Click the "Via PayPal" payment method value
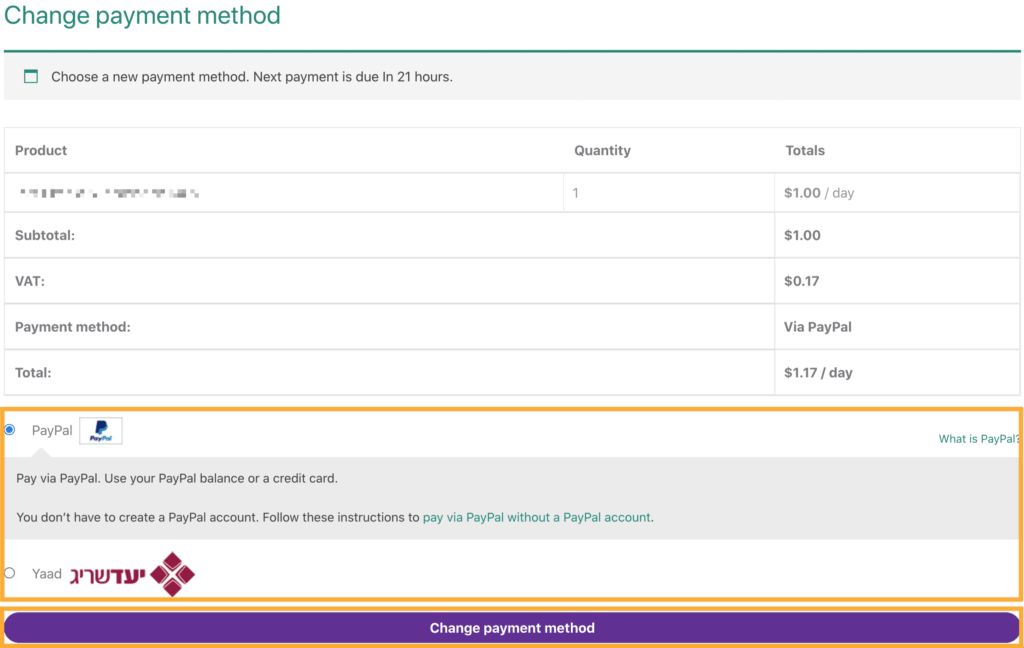 [x=818, y=327]
